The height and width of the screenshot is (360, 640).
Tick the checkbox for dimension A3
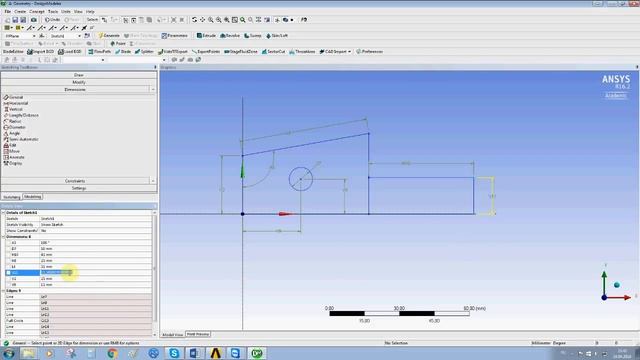(8, 243)
